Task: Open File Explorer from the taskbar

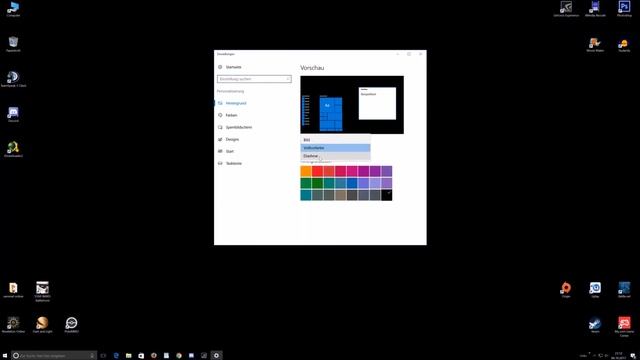Action: (129, 356)
